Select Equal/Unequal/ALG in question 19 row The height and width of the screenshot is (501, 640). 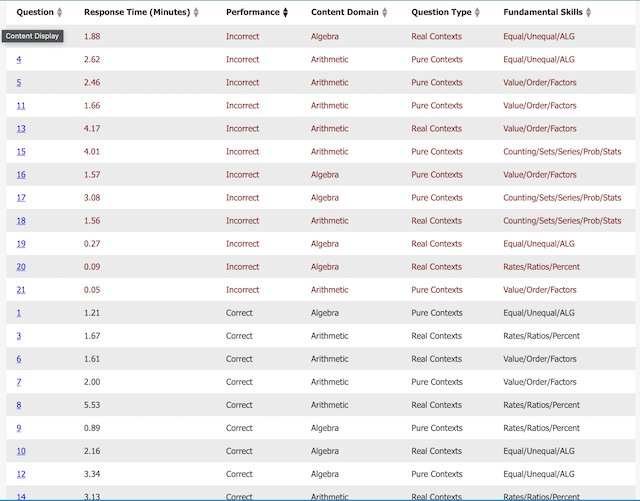pyautogui.click(x=539, y=244)
